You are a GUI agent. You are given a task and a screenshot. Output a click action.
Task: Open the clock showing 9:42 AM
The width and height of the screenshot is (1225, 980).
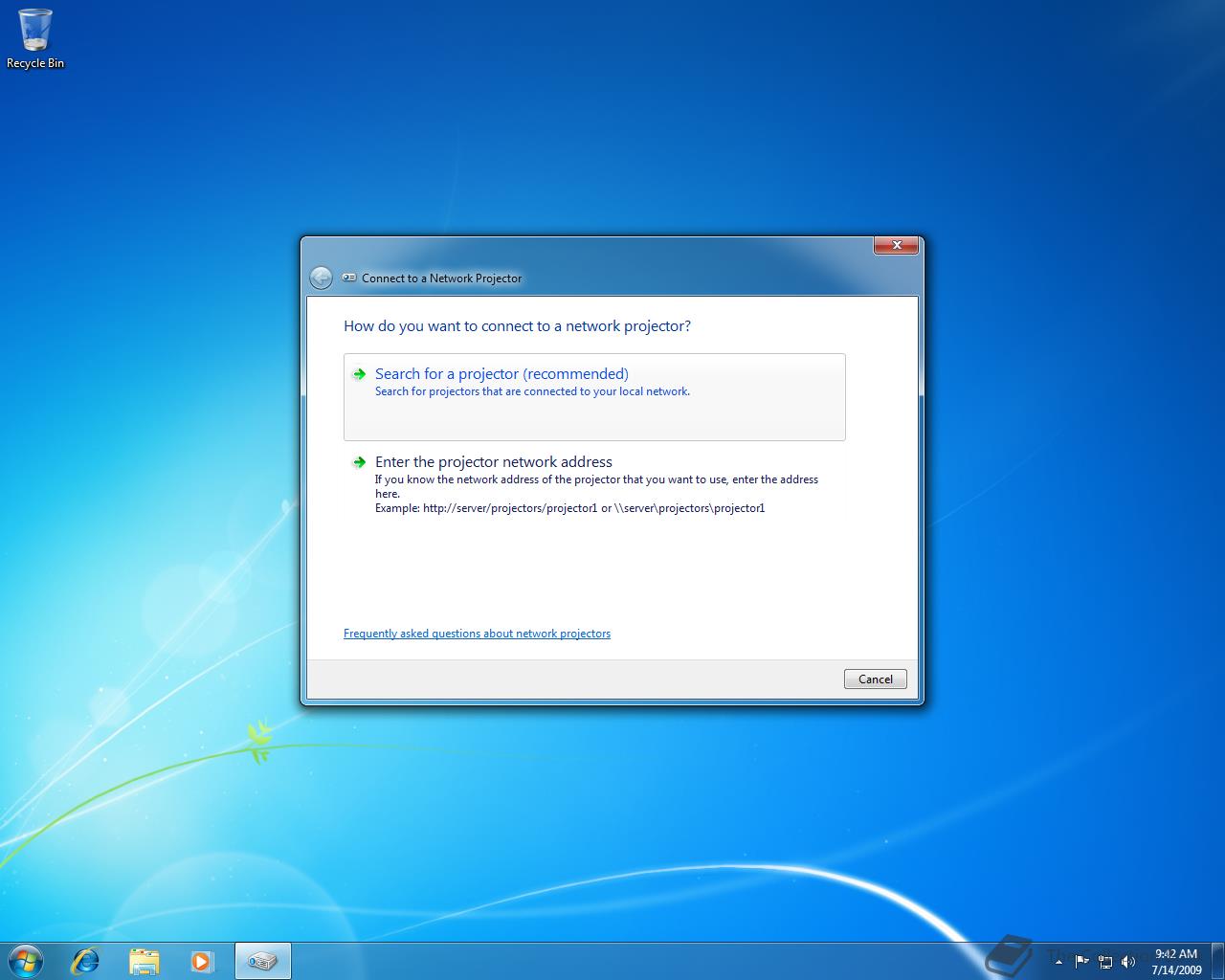(x=1176, y=962)
